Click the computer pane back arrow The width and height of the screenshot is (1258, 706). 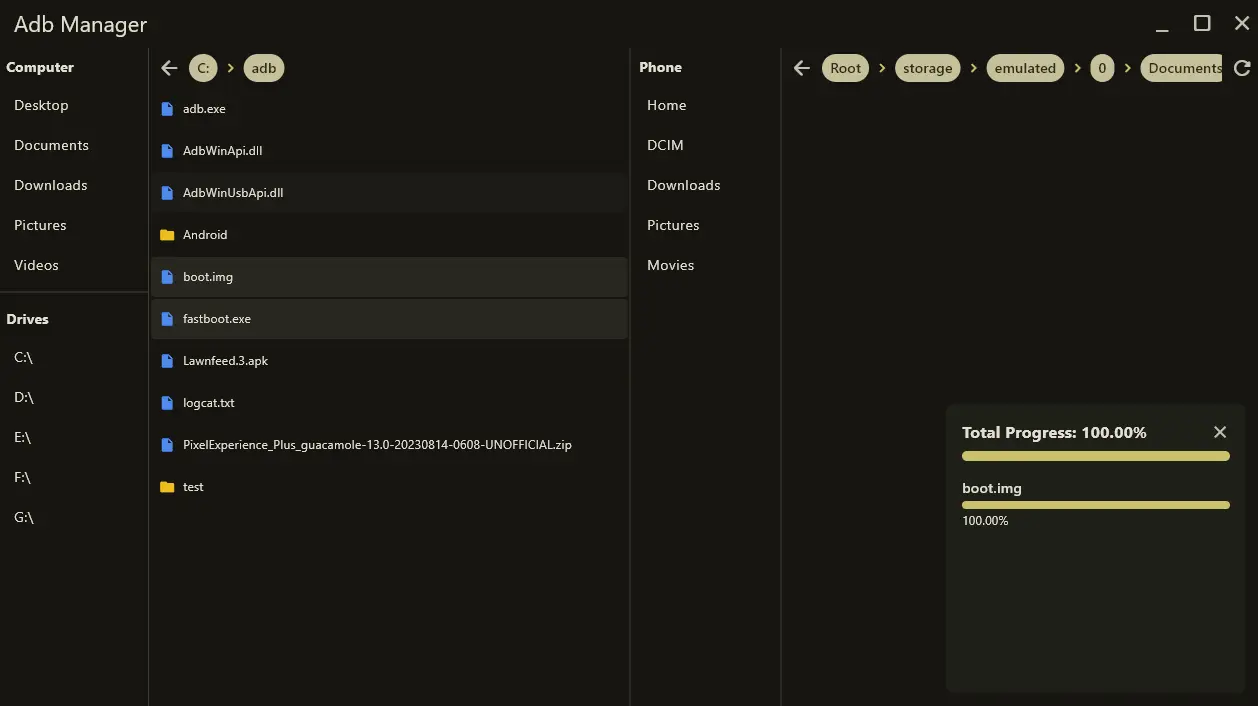169,68
